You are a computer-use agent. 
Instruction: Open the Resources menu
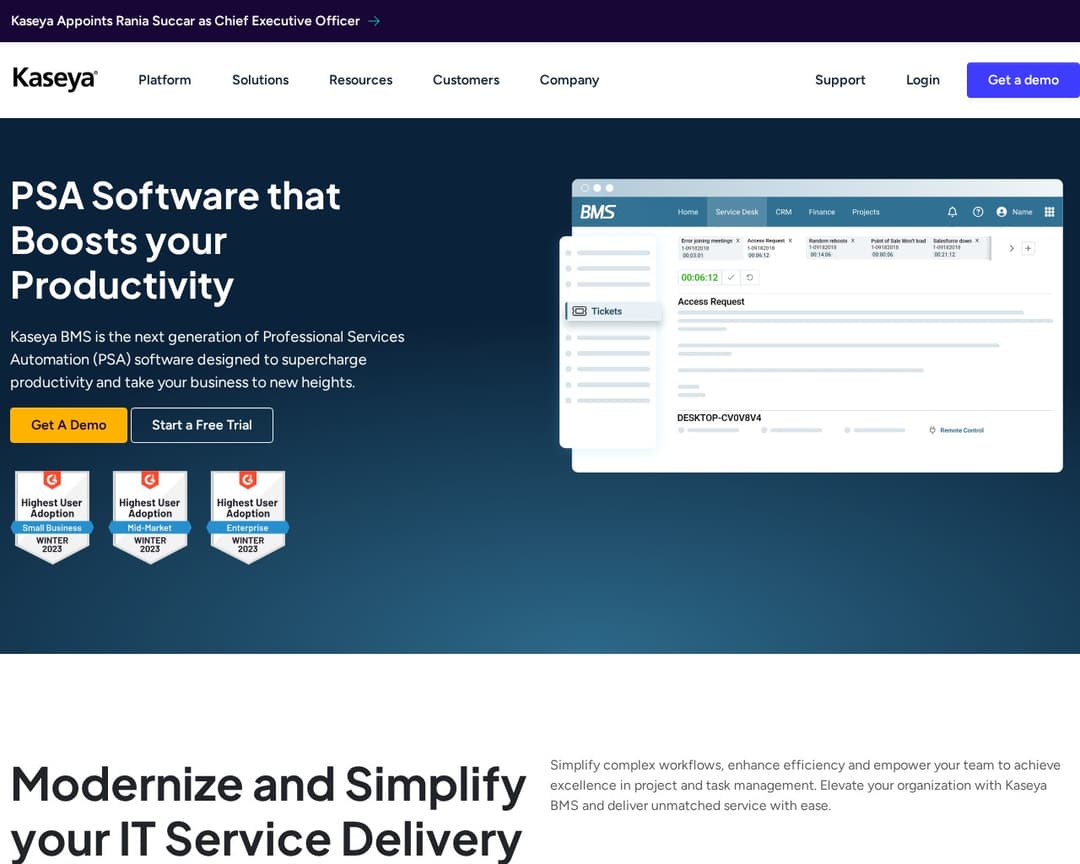click(x=361, y=80)
